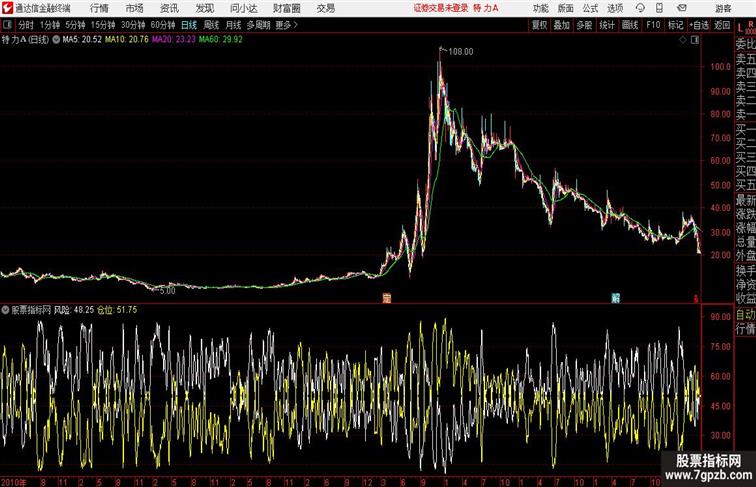756x487 pixels.
Task: Click the 复权 toolbar button
Action: (540, 25)
